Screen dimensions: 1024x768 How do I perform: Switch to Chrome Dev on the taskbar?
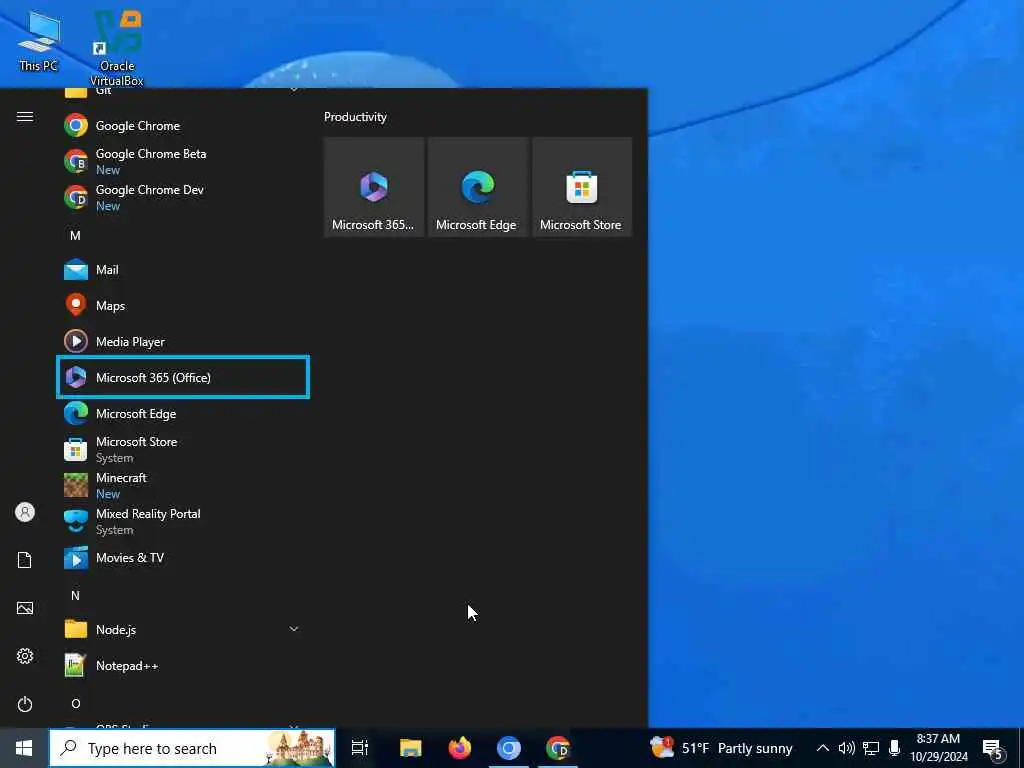(x=558, y=748)
